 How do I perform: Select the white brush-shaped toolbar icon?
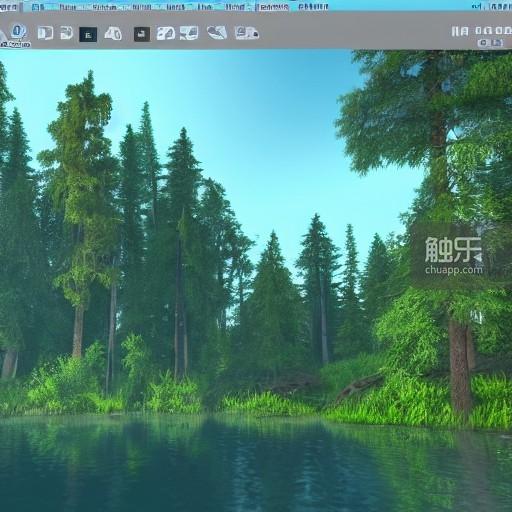(217, 32)
